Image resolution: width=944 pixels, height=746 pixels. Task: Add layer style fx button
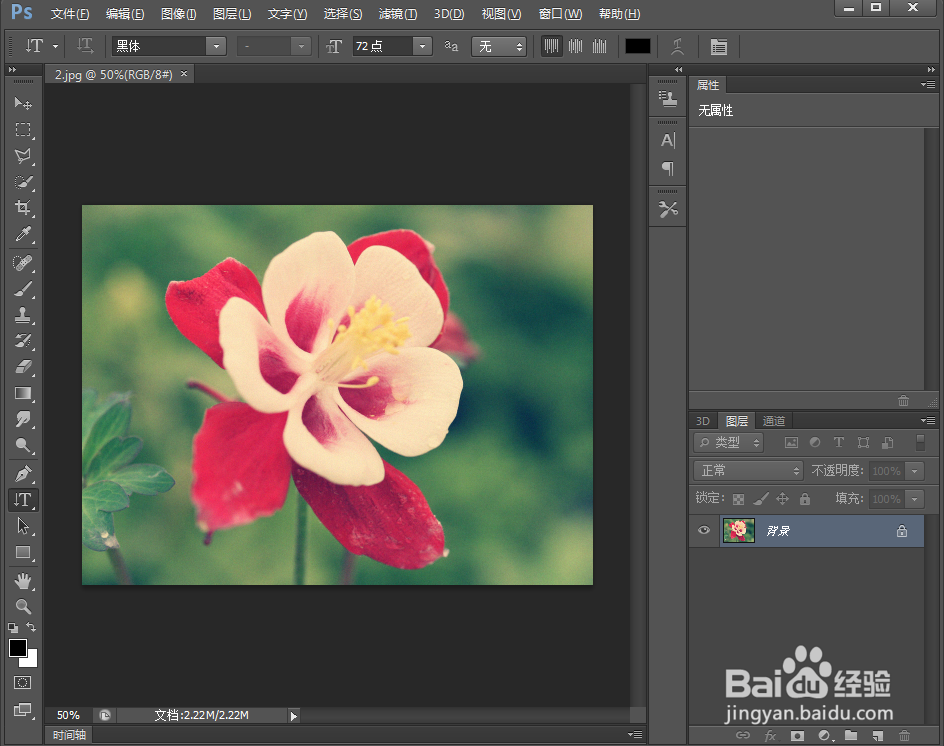[x=770, y=735]
